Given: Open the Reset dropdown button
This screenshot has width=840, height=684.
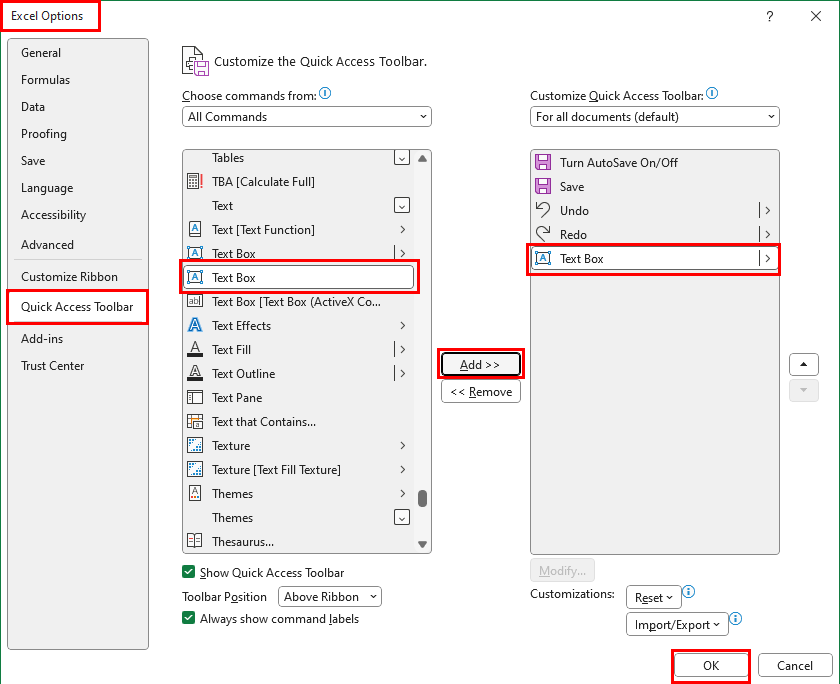Looking at the screenshot, I should [654, 597].
